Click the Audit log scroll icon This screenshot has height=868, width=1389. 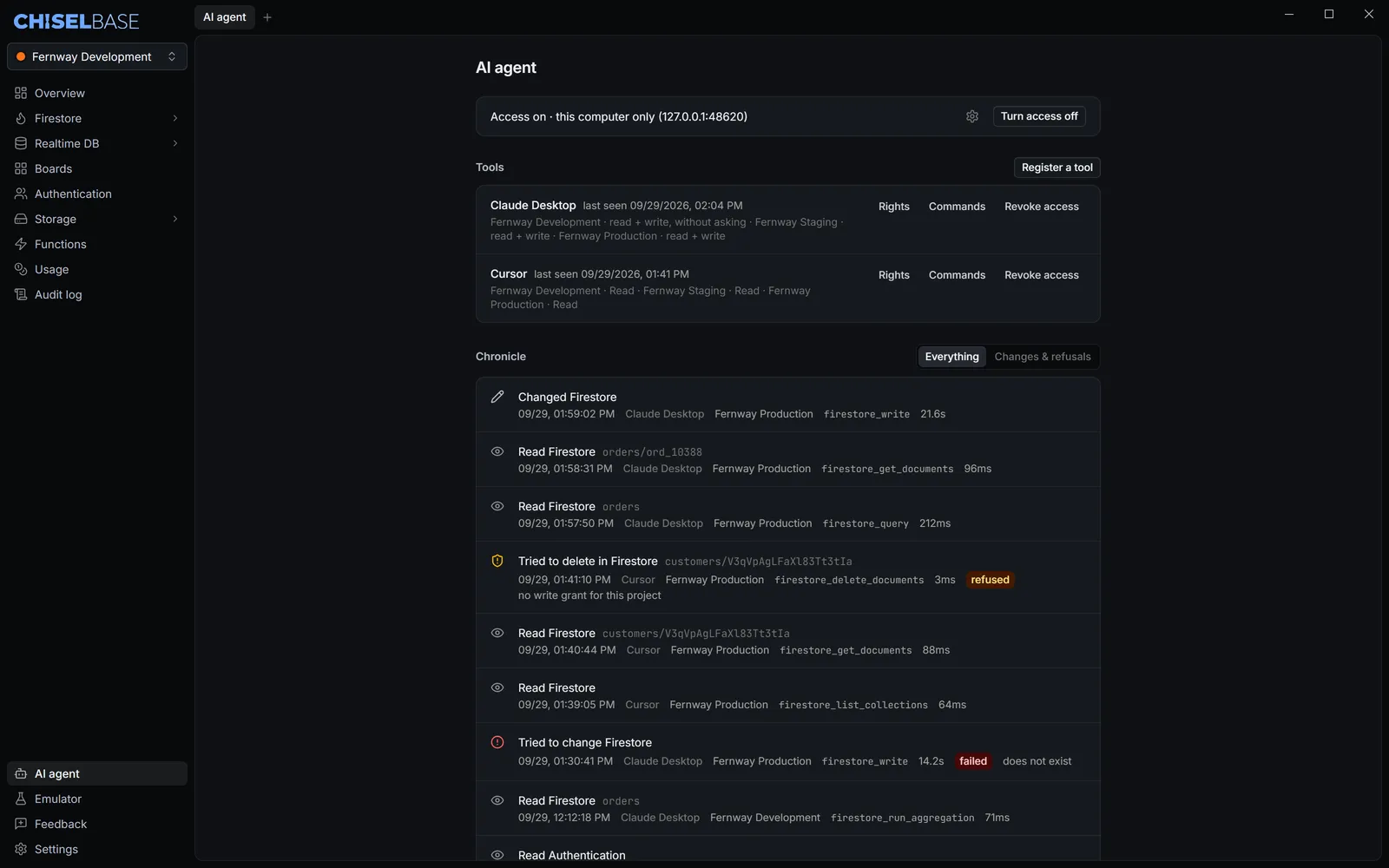coord(21,294)
